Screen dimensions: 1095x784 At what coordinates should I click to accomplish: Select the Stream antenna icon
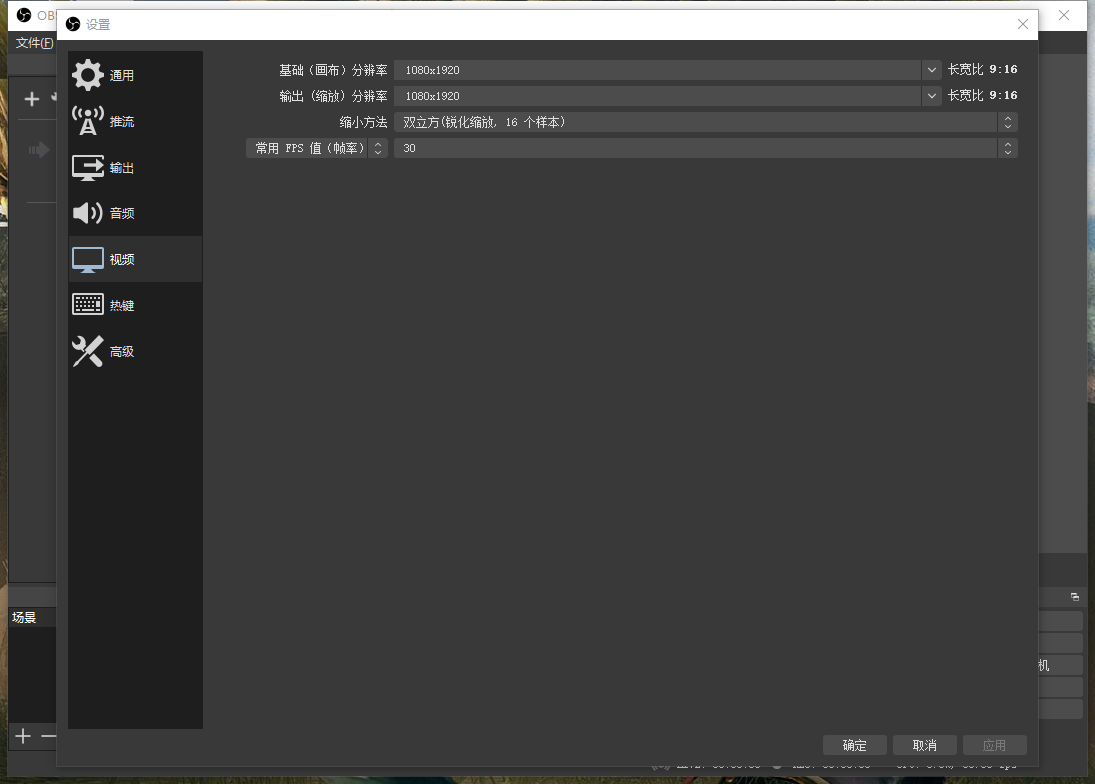click(x=88, y=121)
